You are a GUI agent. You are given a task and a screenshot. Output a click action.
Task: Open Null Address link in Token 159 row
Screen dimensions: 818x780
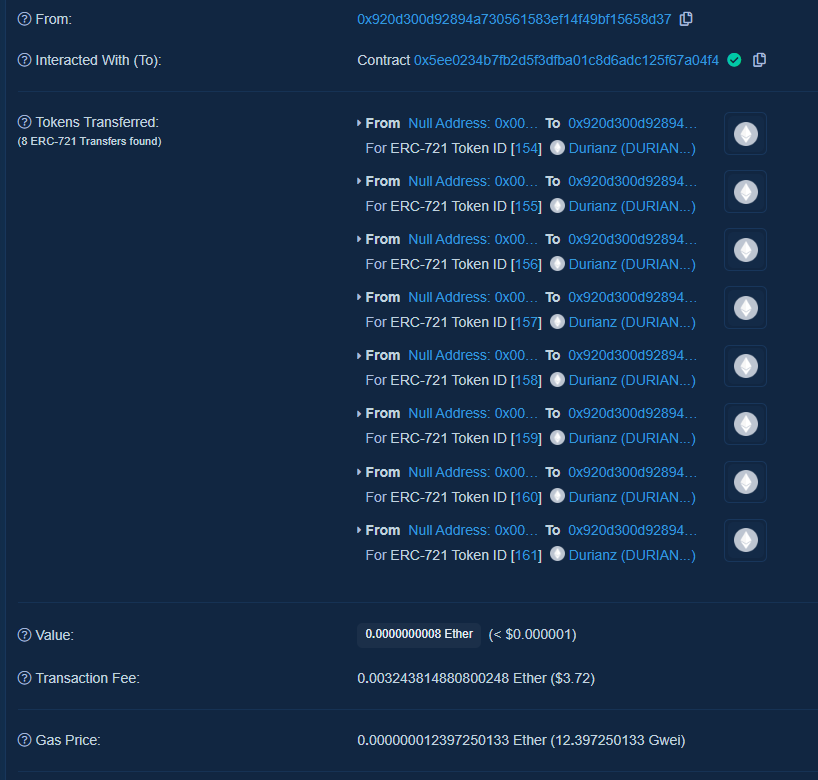[473, 413]
